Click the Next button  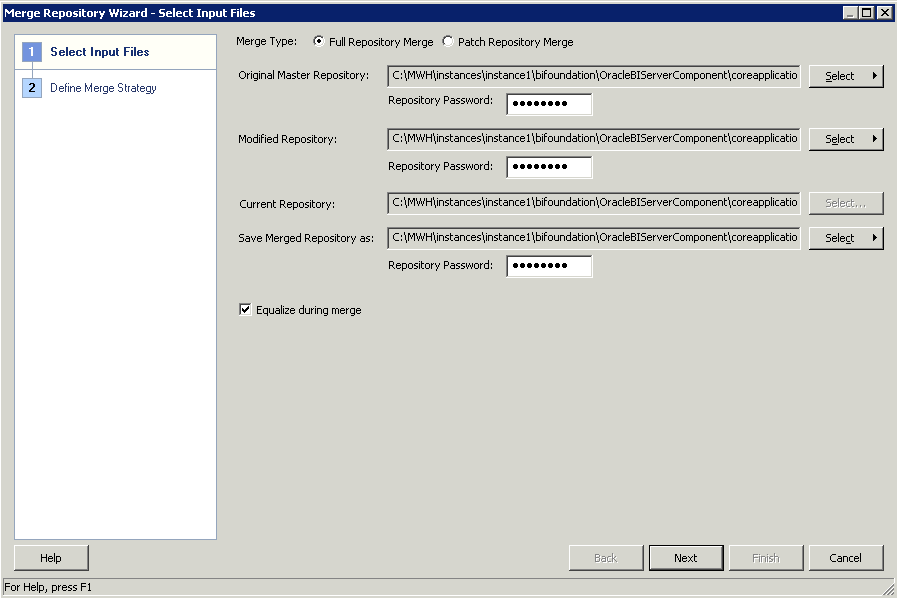686,558
